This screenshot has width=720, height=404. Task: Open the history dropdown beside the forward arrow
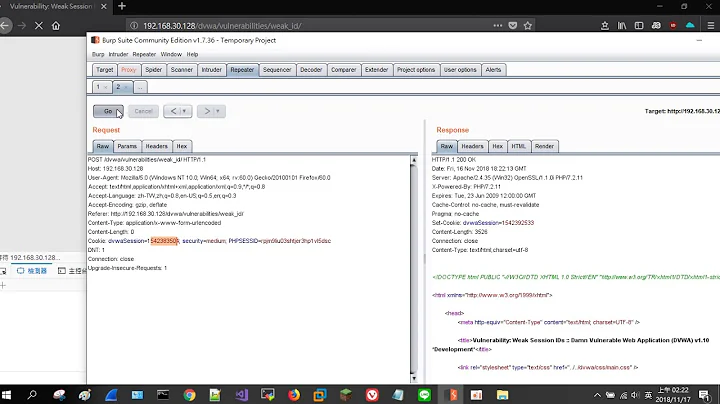pyautogui.click(x=218, y=111)
